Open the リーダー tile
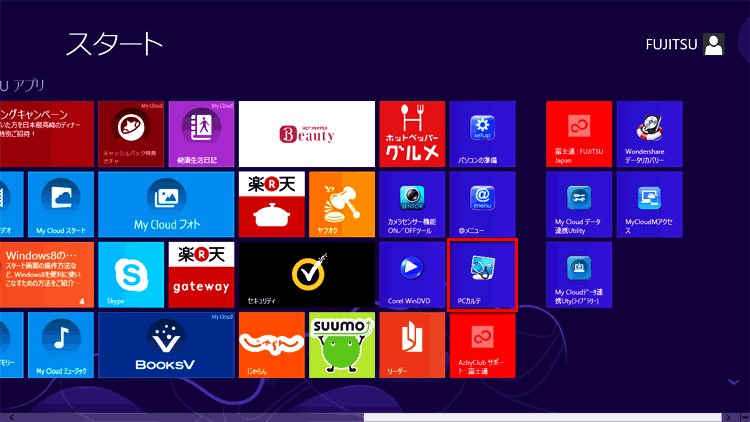 pyautogui.click(x=412, y=345)
